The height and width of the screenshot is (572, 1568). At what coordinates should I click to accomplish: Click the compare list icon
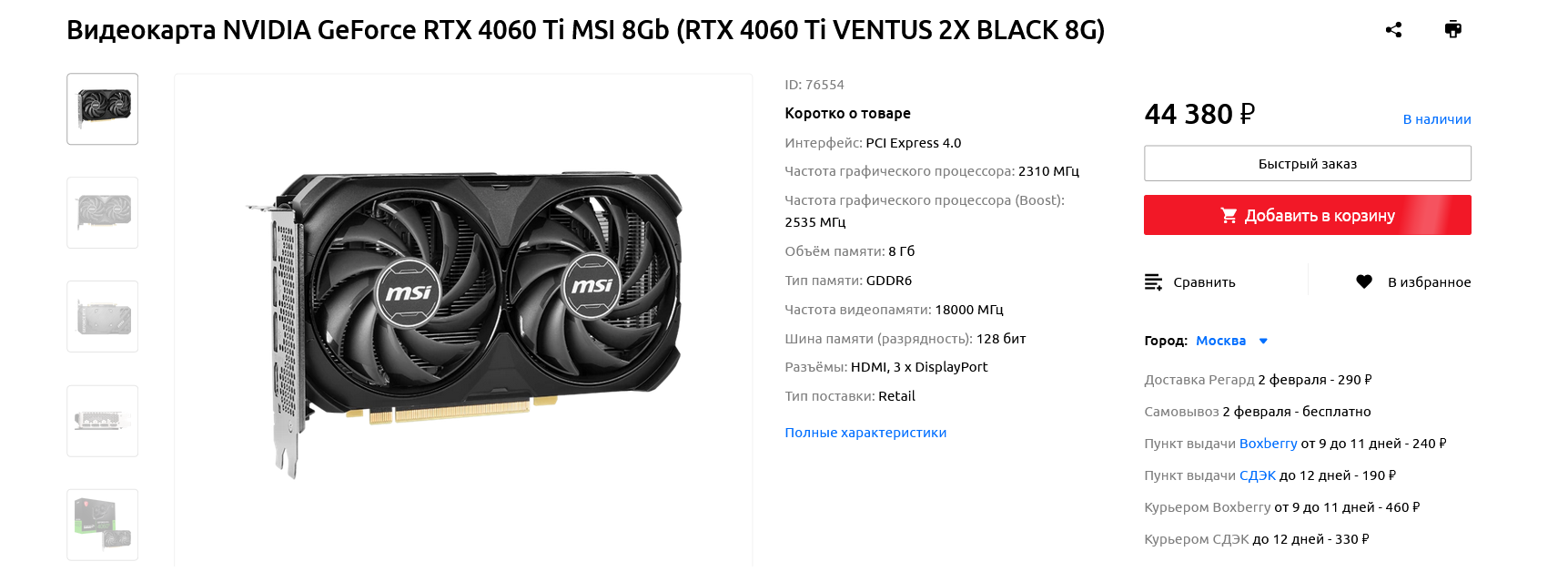point(1153,282)
